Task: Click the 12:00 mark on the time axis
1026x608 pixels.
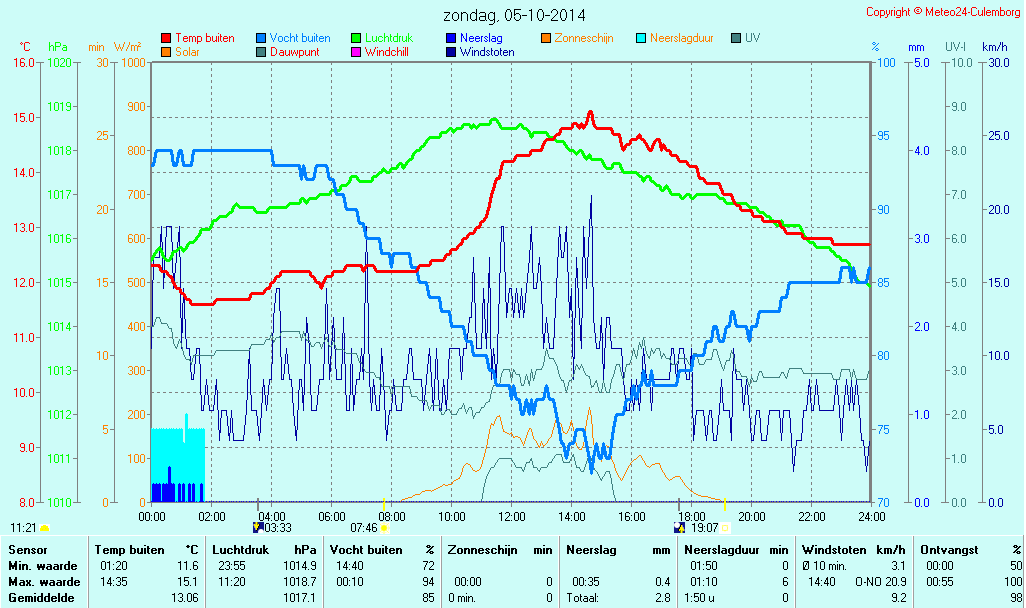Action: [511, 516]
